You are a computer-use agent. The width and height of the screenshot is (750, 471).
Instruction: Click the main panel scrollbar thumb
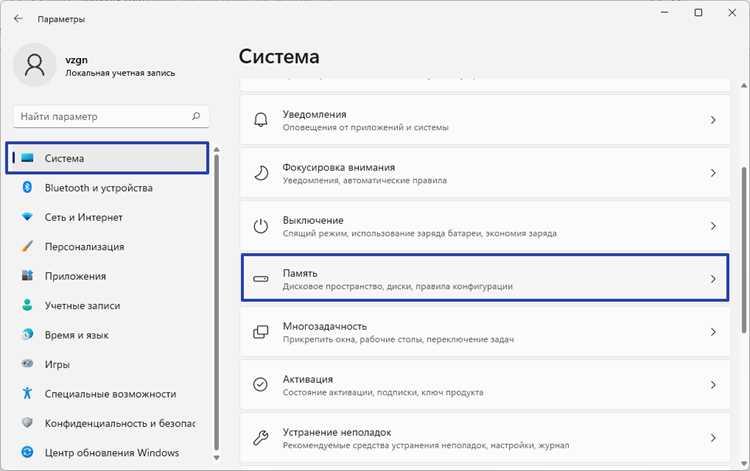point(744,250)
